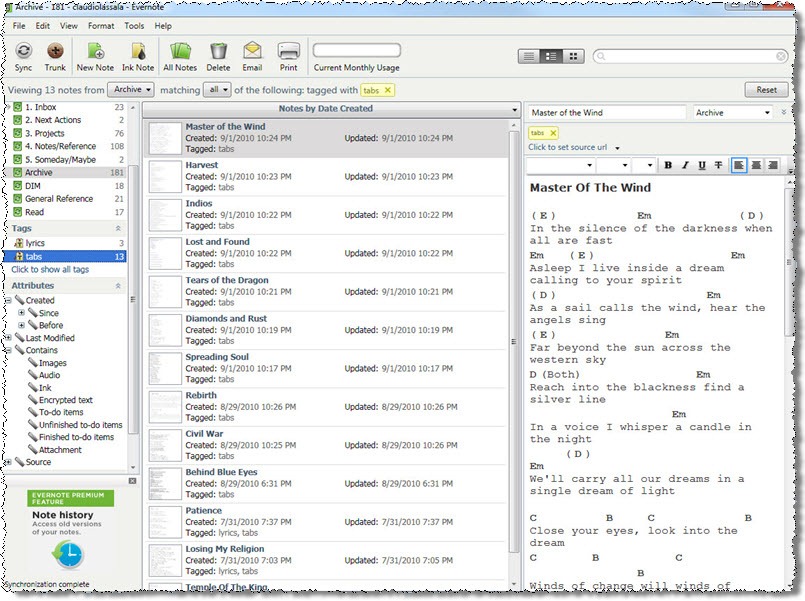The width and height of the screenshot is (805, 601).
Task: Close the Evernote Premium feature panel
Action: [x=132, y=481]
